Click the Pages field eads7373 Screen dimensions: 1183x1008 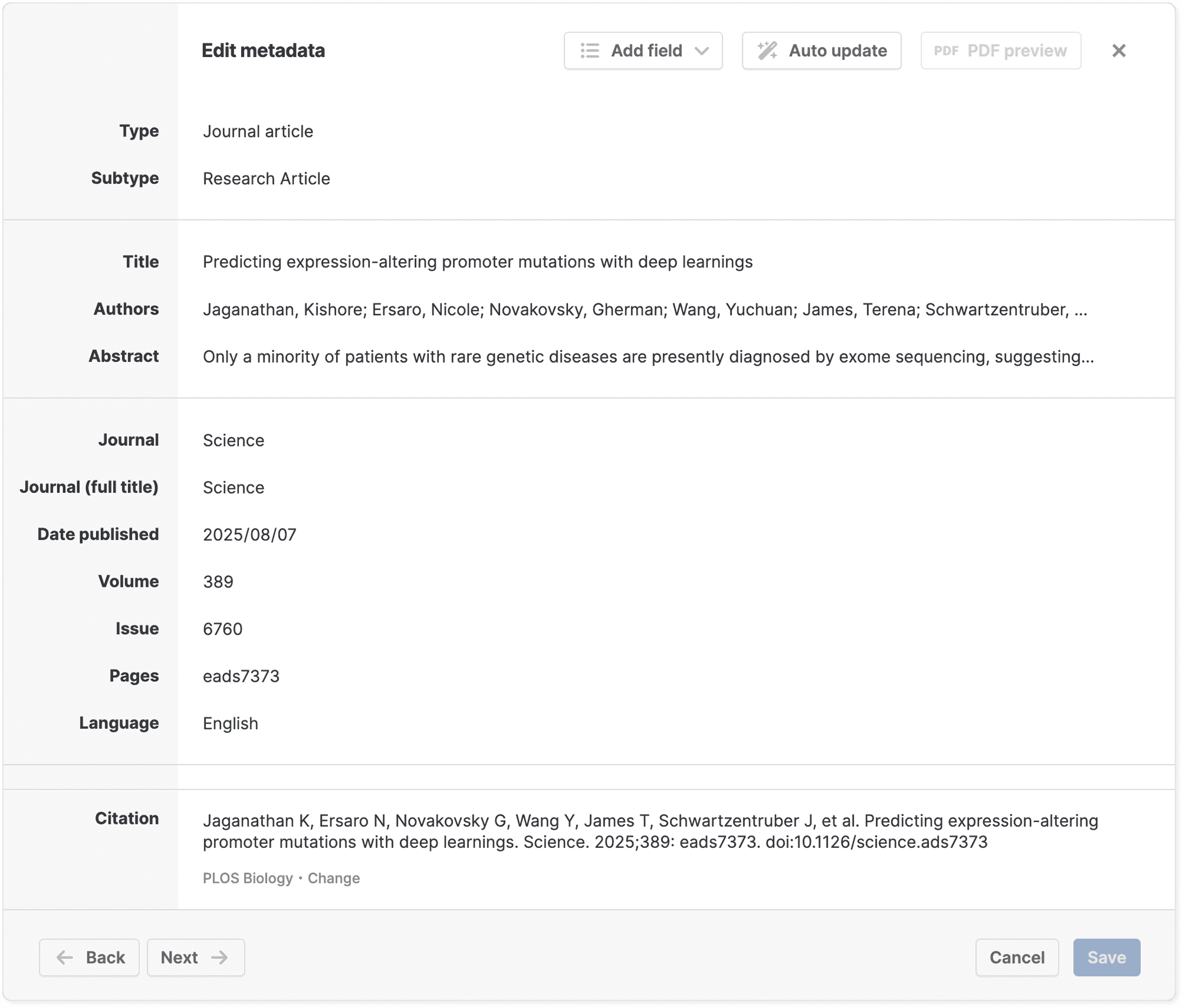click(241, 676)
